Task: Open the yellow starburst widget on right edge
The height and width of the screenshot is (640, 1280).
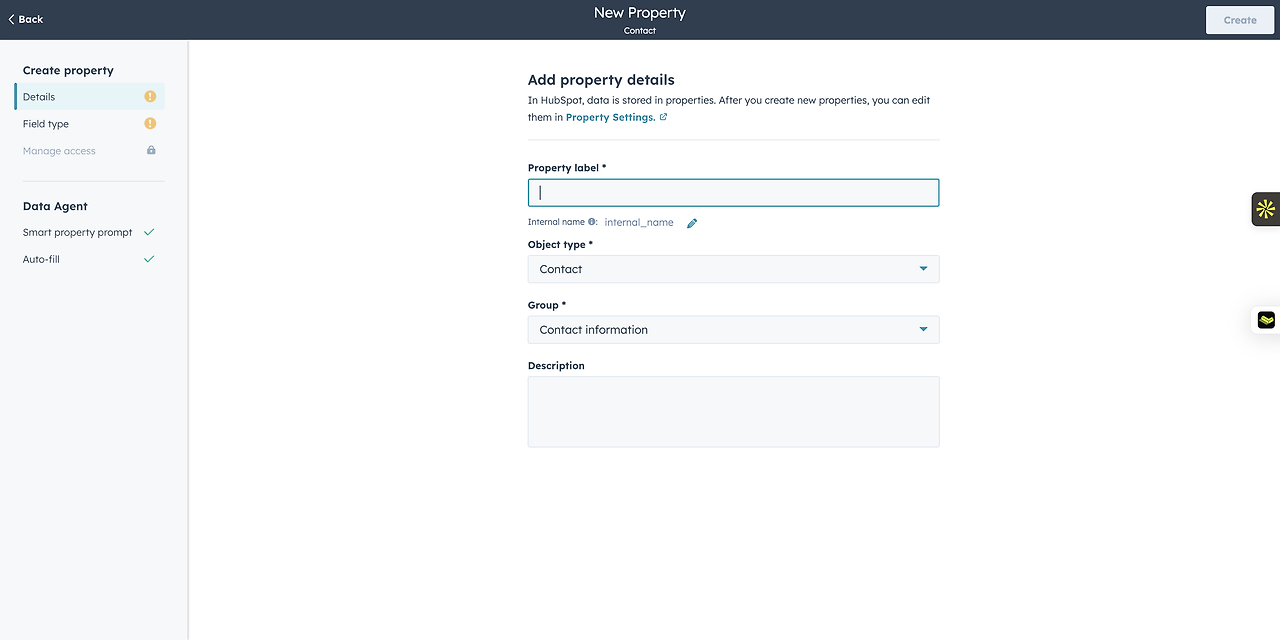Action: click(x=1265, y=209)
